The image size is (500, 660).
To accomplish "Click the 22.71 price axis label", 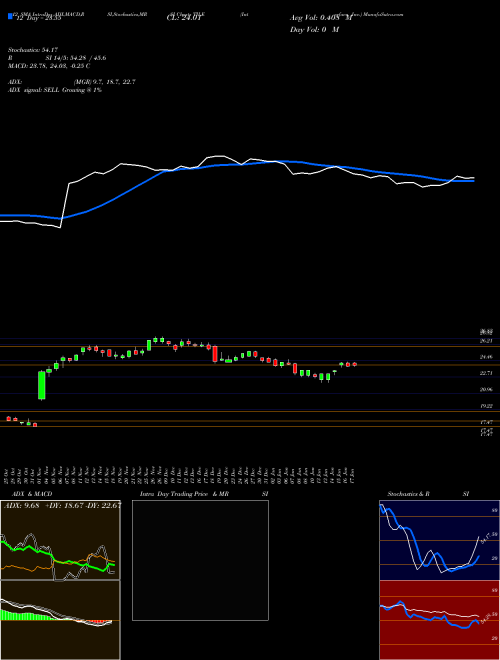I will coord(486,373).
